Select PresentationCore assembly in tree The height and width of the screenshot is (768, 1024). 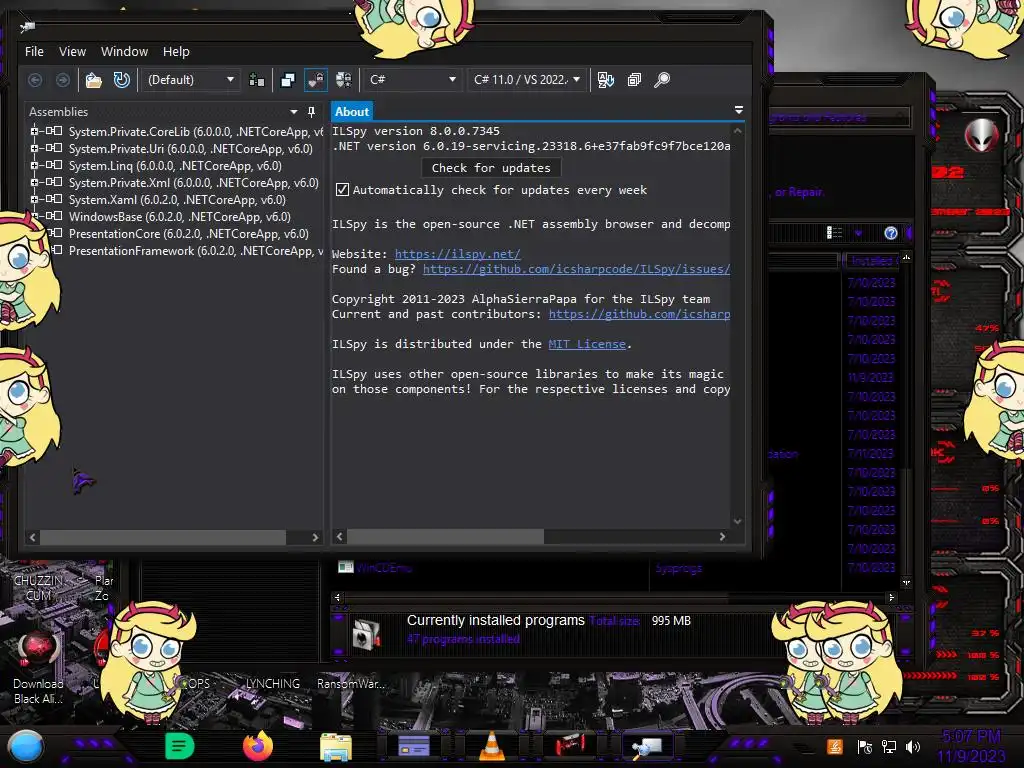[188, 234]
